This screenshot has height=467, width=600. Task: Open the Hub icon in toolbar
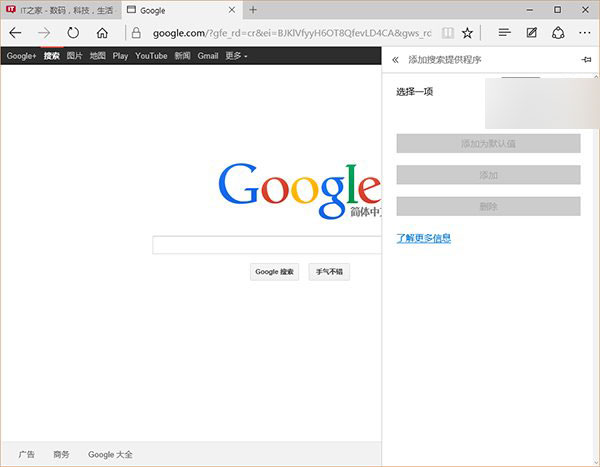pos(505,33)
